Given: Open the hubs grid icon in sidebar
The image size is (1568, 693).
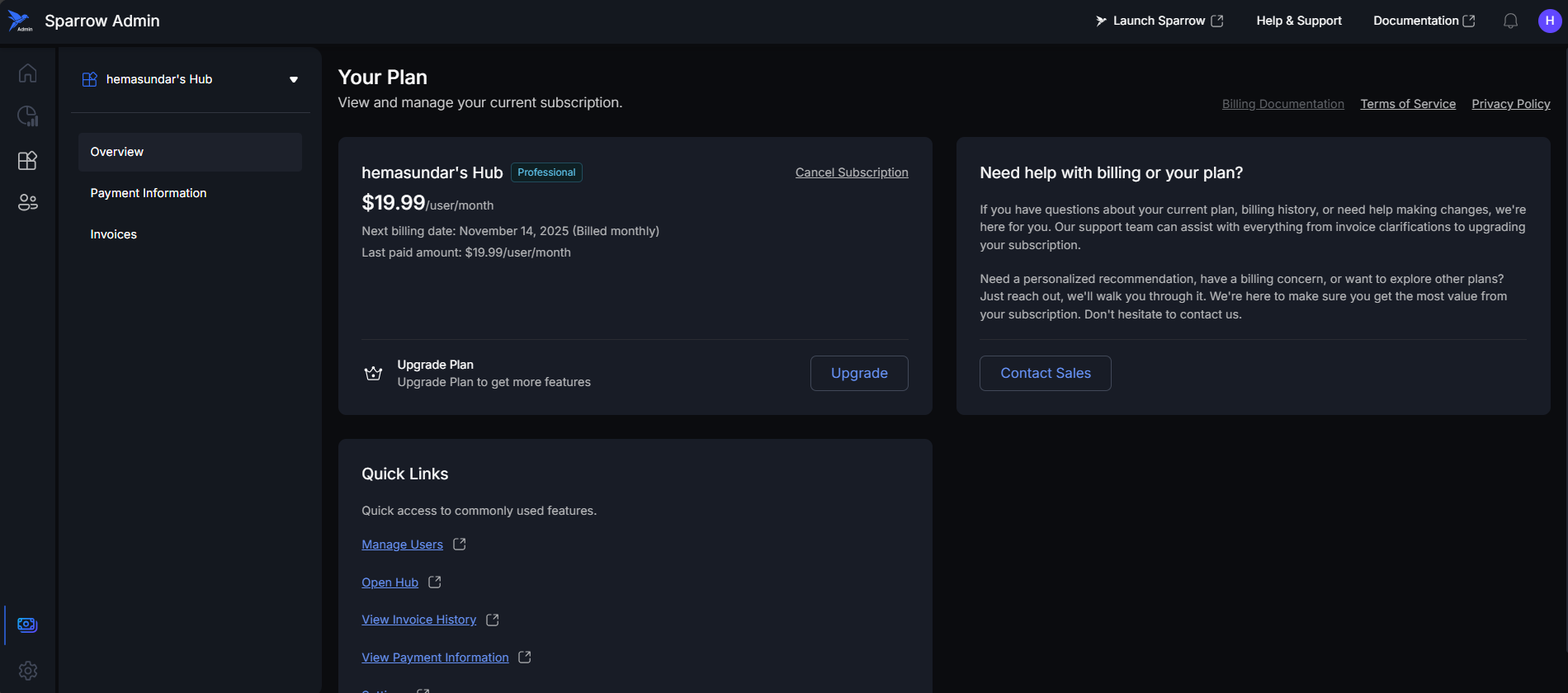Looking at the screenshot, I should click(27, 160).
